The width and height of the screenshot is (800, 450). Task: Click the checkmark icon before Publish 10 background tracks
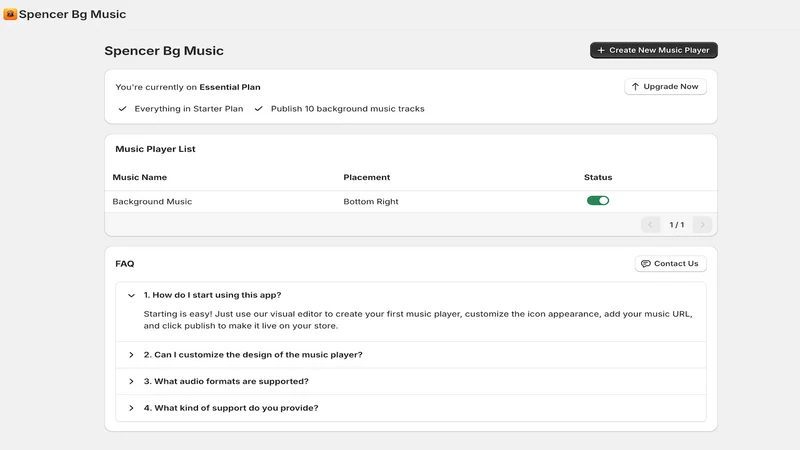[259, 109]
